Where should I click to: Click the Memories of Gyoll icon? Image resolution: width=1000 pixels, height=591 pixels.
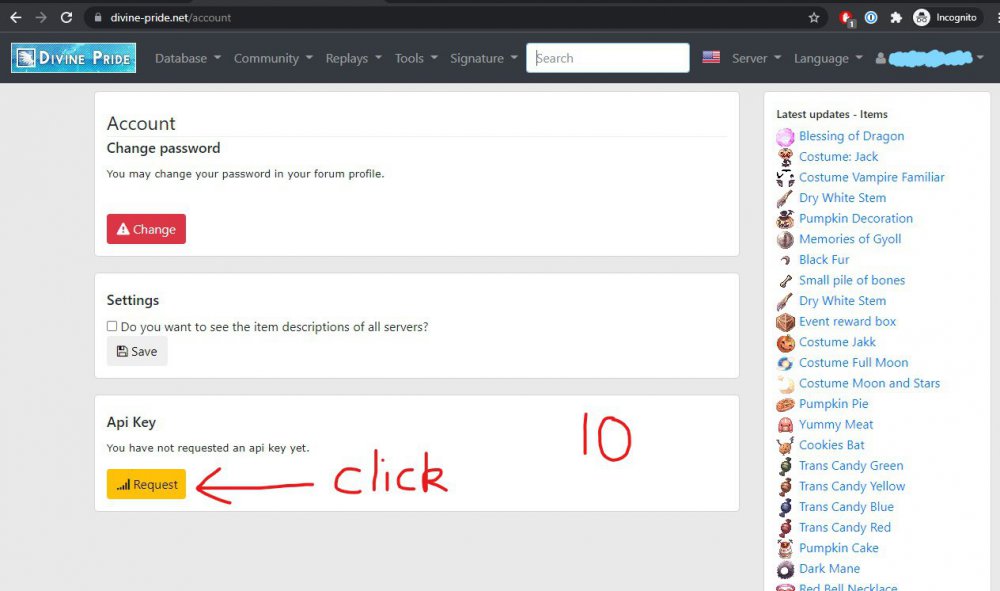(785, 239)
